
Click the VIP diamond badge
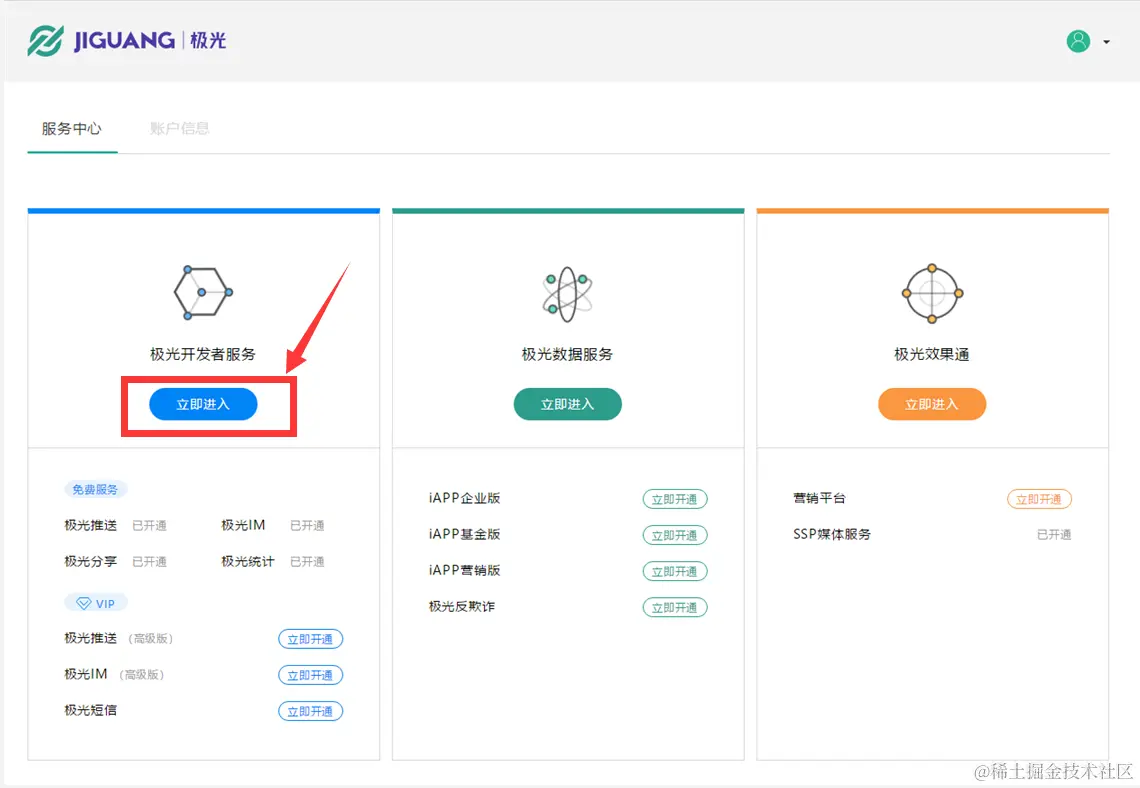[95, 603]
